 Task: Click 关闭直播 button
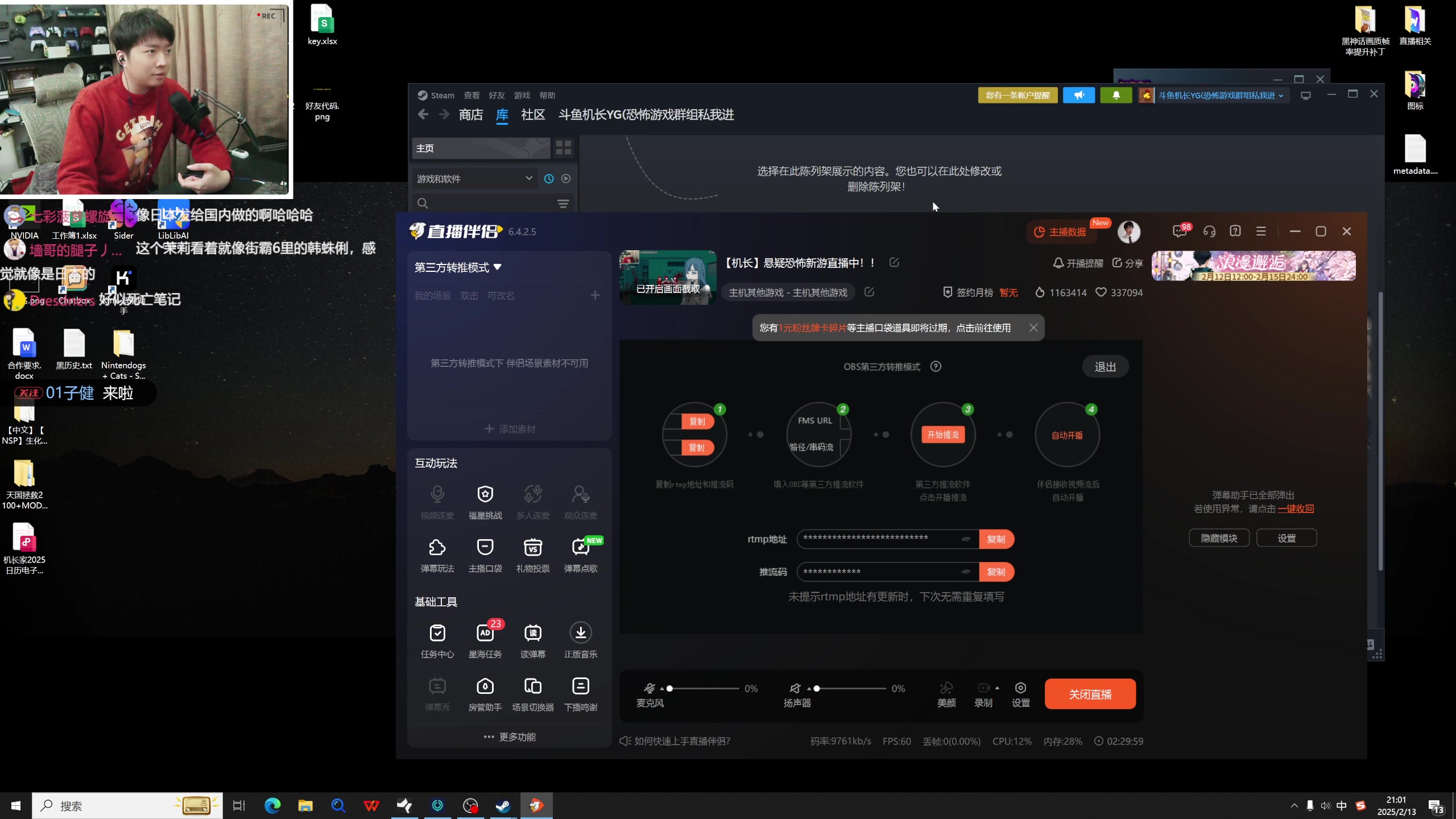[1090, 694]
